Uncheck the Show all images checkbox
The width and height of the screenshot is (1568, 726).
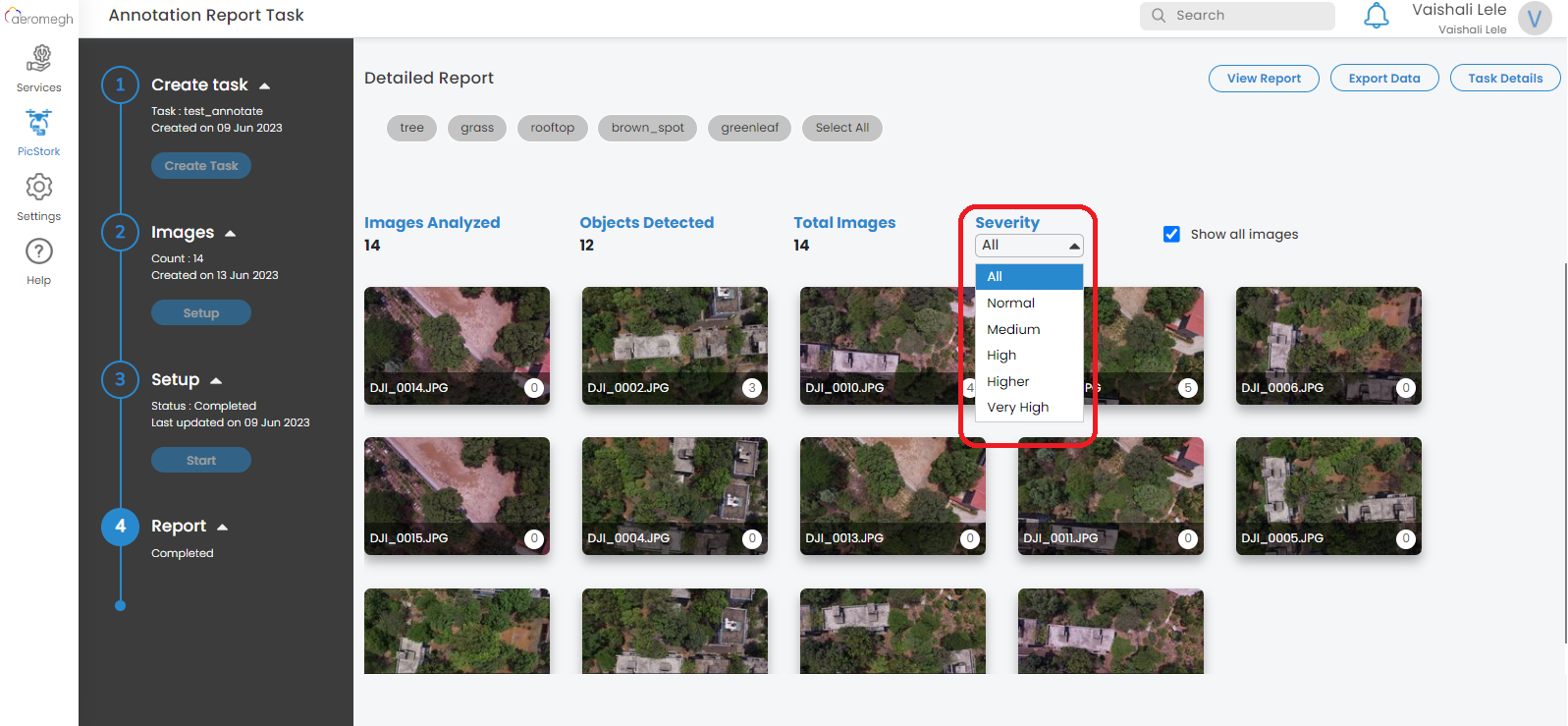coord(1171,234)
